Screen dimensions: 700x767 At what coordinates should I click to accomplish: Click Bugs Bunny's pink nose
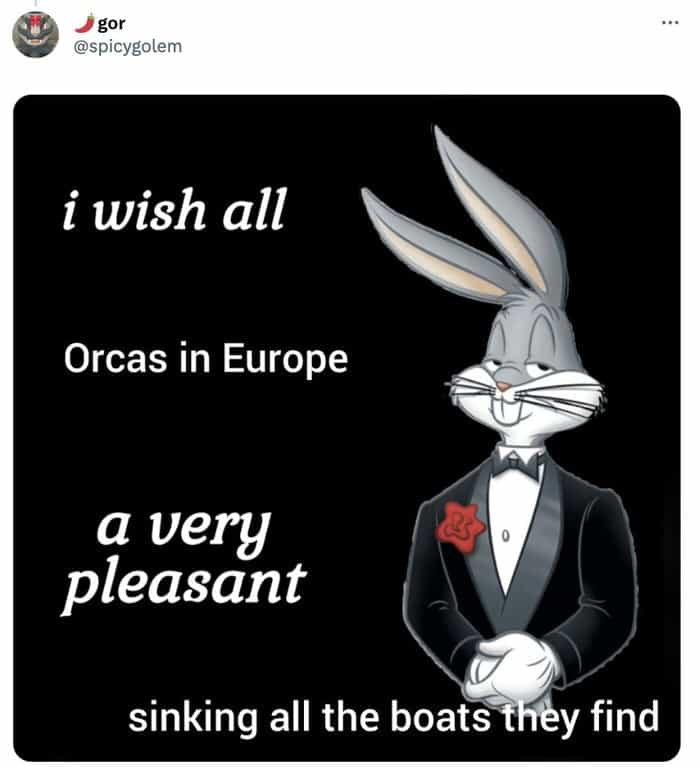coord(504,385)
